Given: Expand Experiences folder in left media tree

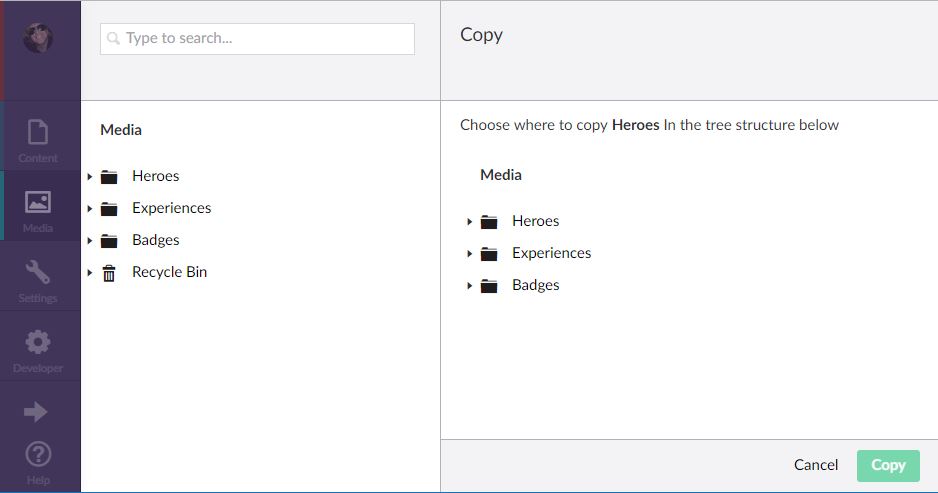Looking at the screenshot, I should click(90, 209).
